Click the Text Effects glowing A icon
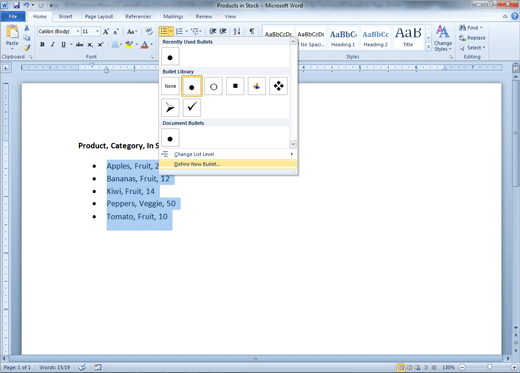This screenshot has height=373, width=520. tap(115, 44)
